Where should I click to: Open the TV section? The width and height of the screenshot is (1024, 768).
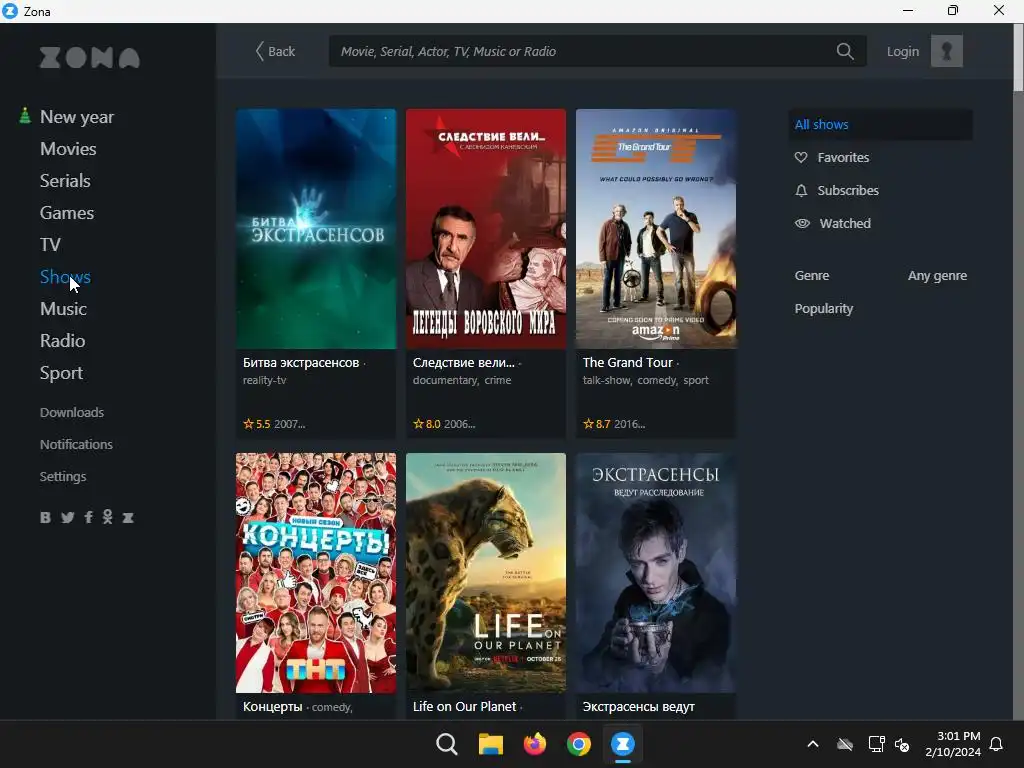pos(50,245)
